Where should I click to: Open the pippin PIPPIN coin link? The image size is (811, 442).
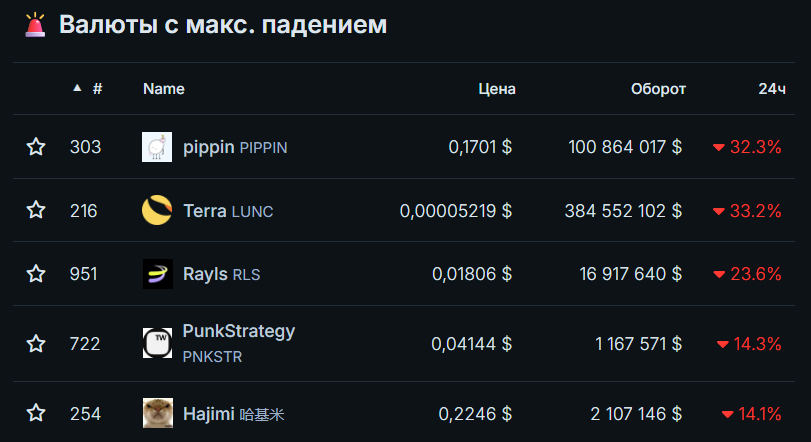(x=235, y=147)
